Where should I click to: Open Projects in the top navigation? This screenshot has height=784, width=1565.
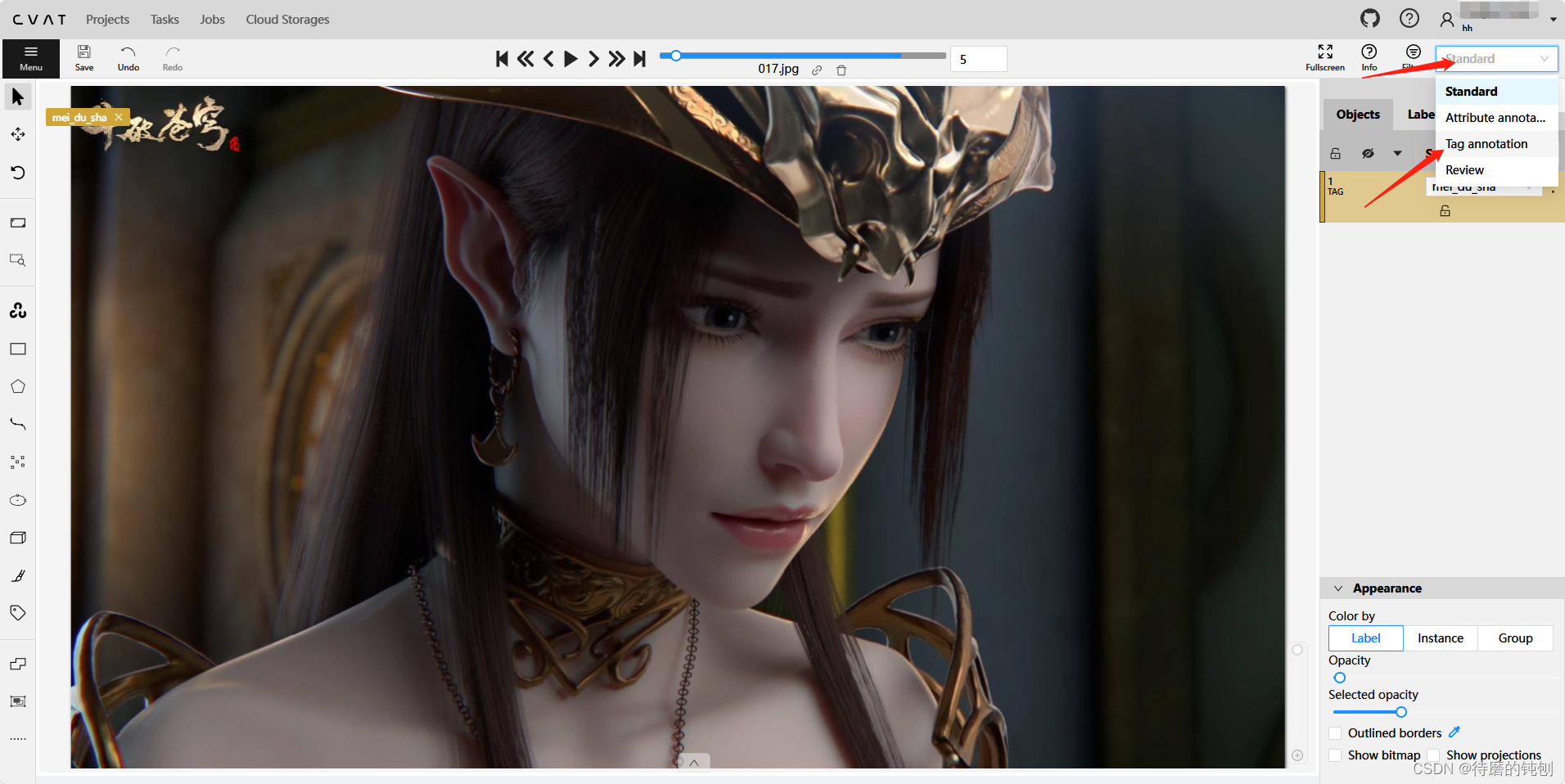(108, 19)
